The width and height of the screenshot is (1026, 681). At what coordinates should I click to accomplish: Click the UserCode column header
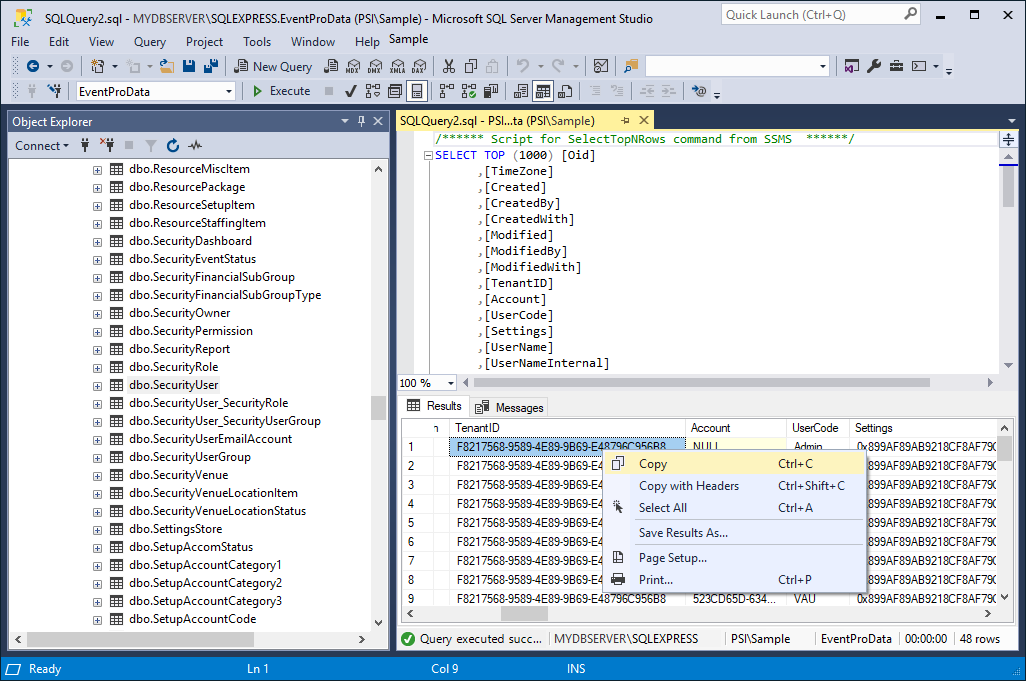(x=817, y=428)
